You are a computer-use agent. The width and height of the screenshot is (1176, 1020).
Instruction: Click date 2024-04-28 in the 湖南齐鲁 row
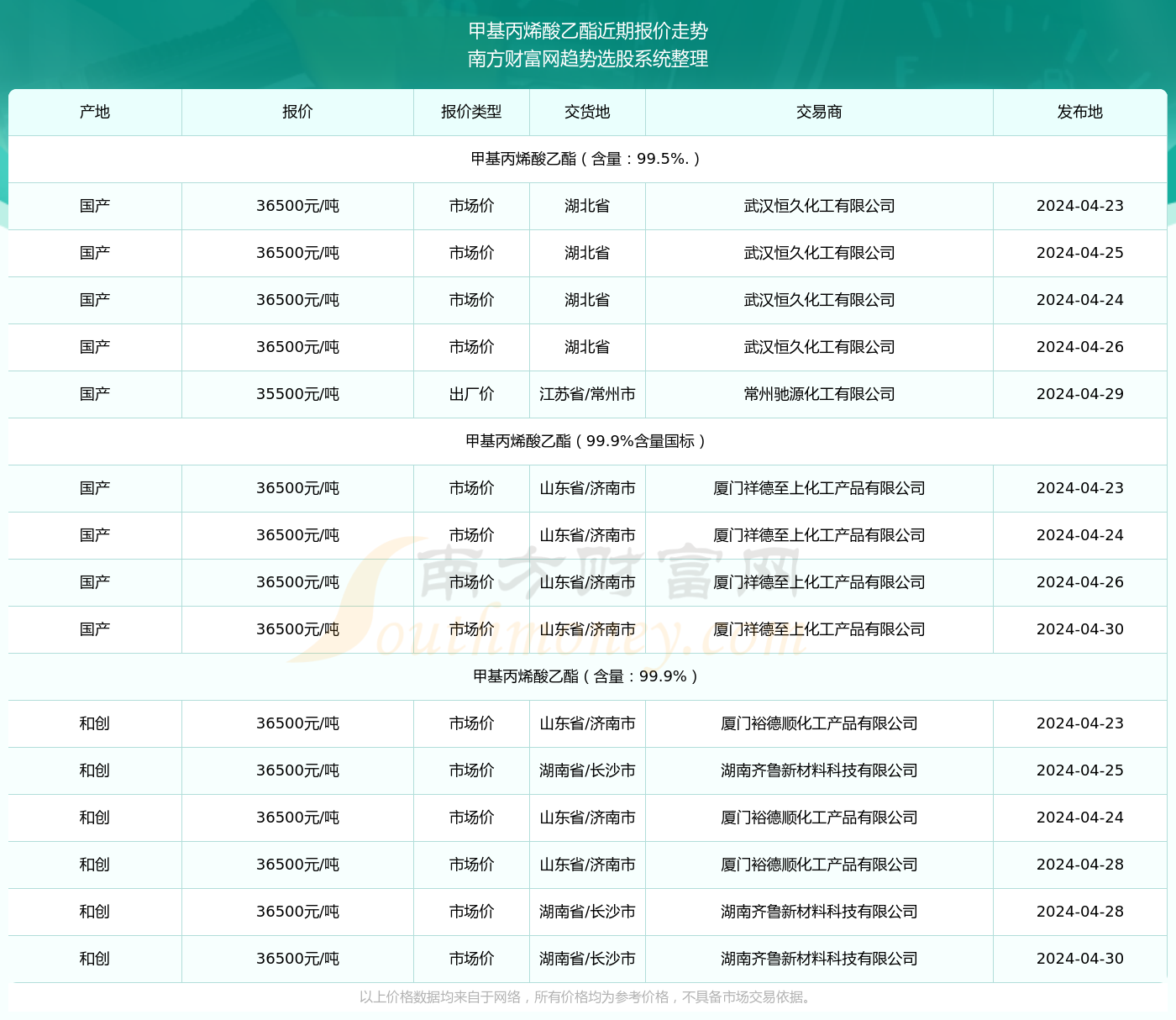[1079, 912]
